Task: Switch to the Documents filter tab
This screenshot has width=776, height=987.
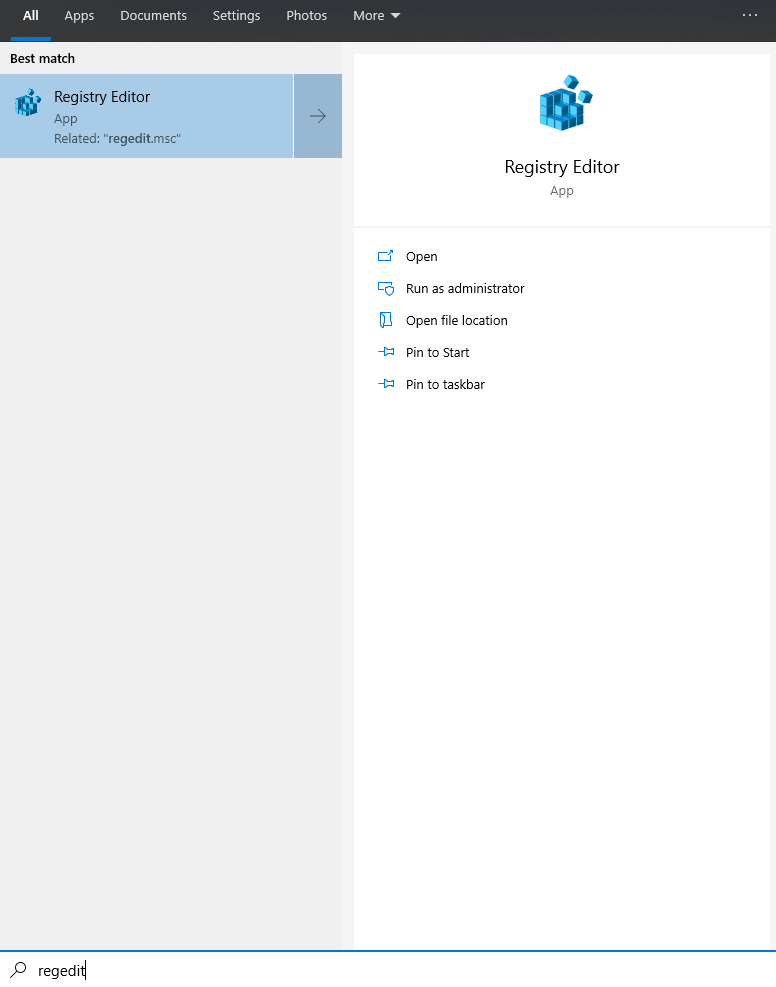Action: pyautogui.click(x=154, y=16)
